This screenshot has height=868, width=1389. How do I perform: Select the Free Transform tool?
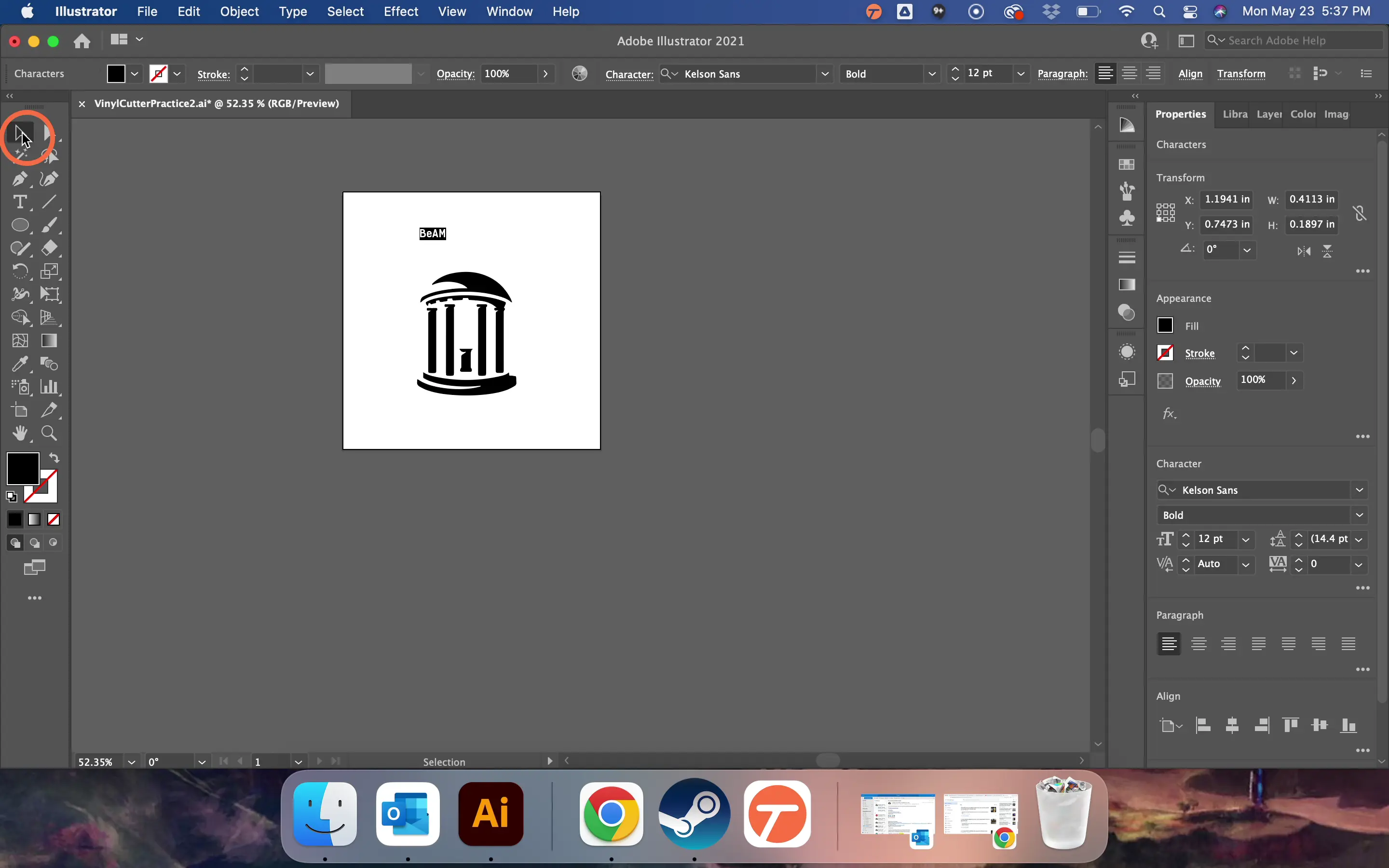49,294
